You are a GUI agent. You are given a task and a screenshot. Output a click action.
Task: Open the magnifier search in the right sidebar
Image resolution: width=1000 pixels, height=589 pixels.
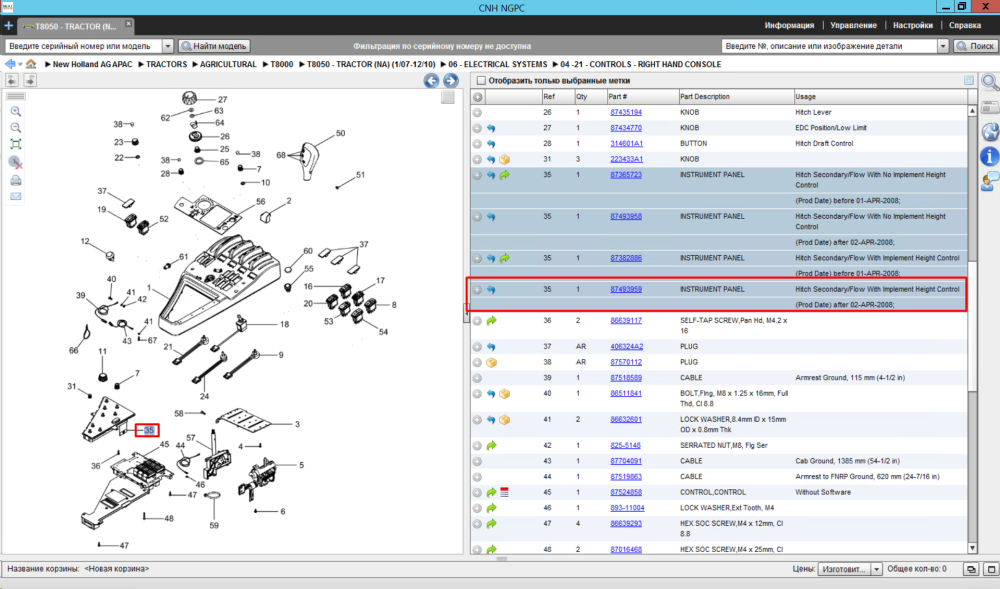[989, 82]
